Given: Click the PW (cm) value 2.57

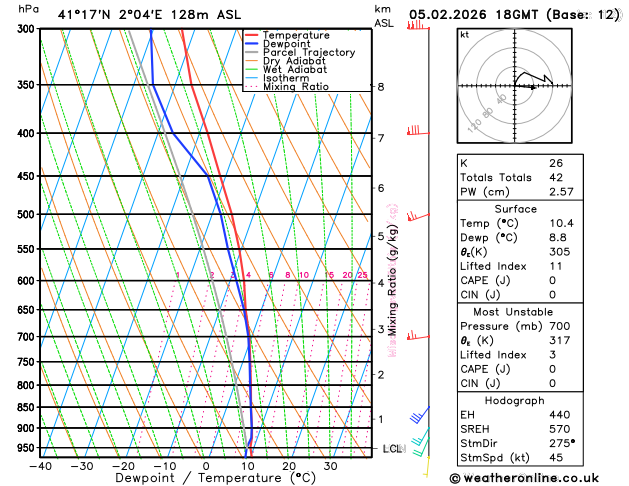Looking at the screenshot, I should (561, 192).
